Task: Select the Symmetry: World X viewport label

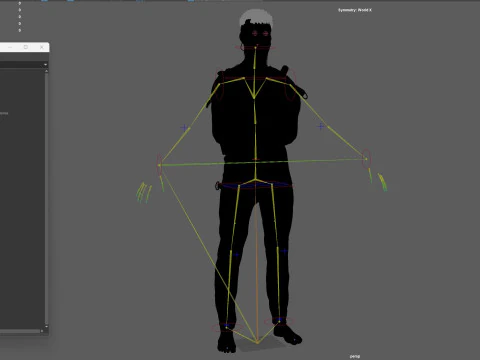Action: click(x=355, y=10)
